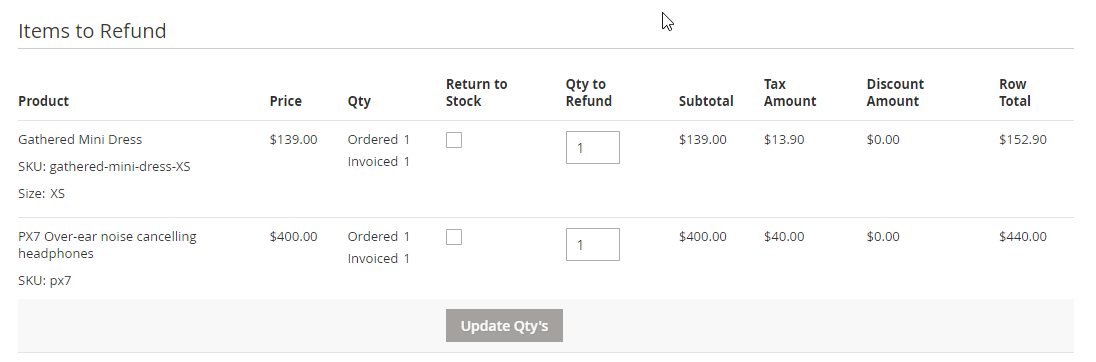The width and height of the screenshot is (1096, 362).
Task: Click the SKU gathered-mini-dress-XS text
Action: [x=104, y=167]
